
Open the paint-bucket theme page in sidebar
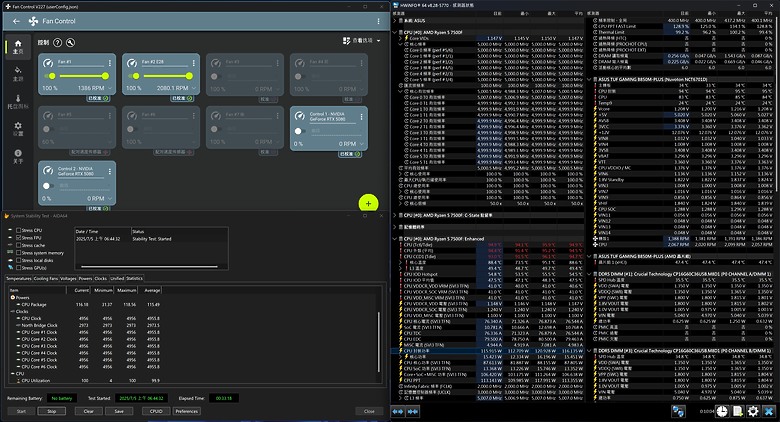tap(18, 73)
